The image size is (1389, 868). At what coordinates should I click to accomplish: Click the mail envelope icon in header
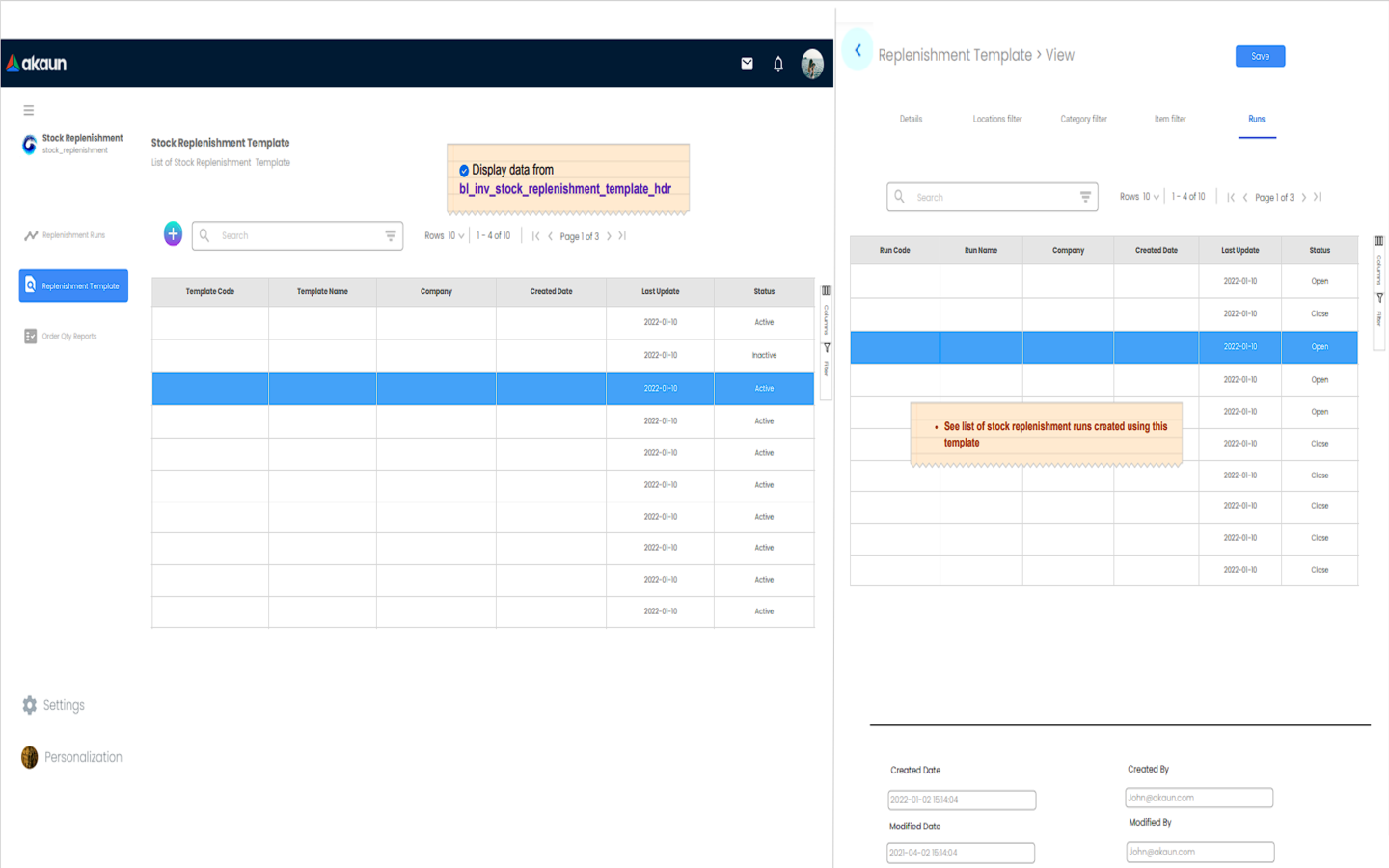click(x=747, y=64)
